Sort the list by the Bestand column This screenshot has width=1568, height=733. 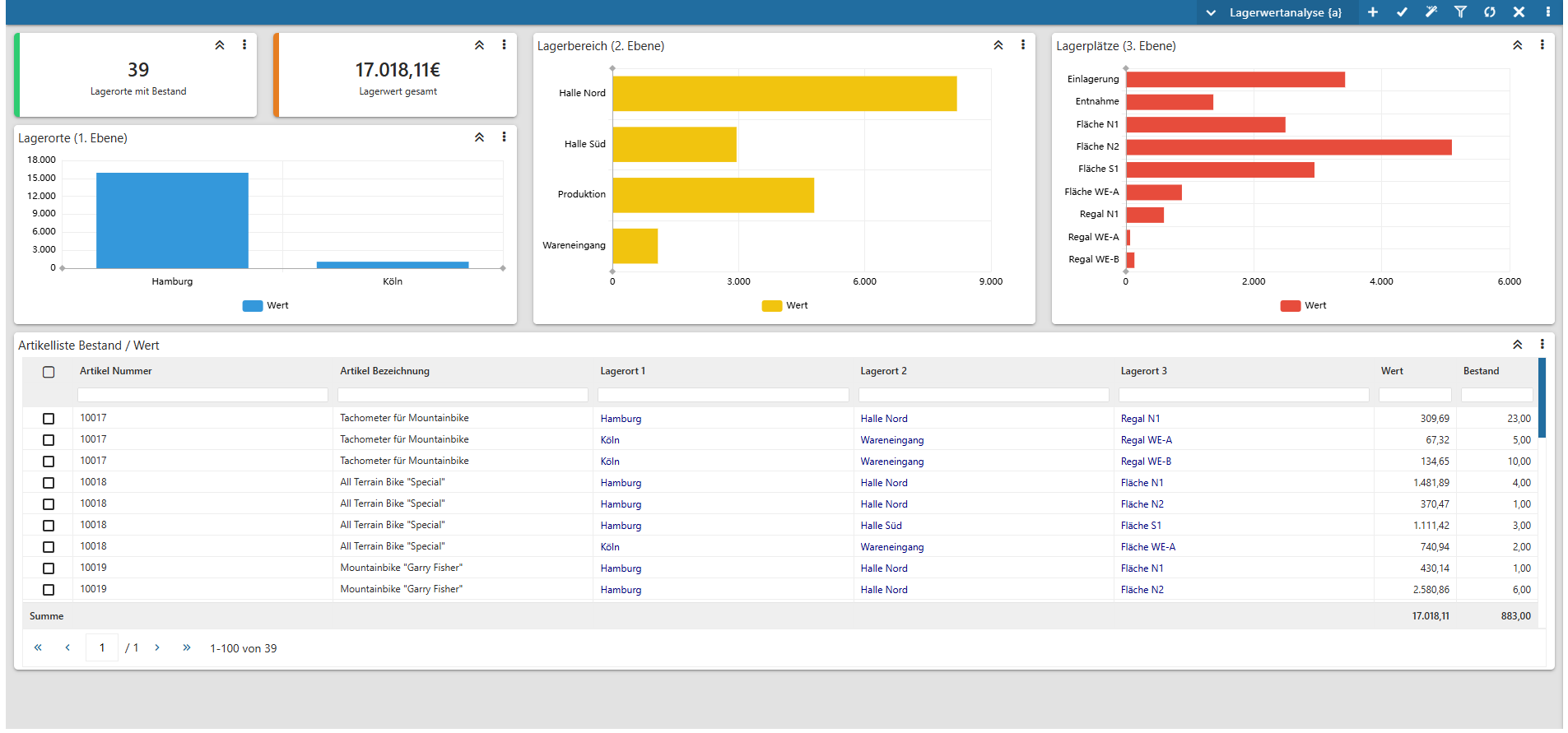[1481, 371]
